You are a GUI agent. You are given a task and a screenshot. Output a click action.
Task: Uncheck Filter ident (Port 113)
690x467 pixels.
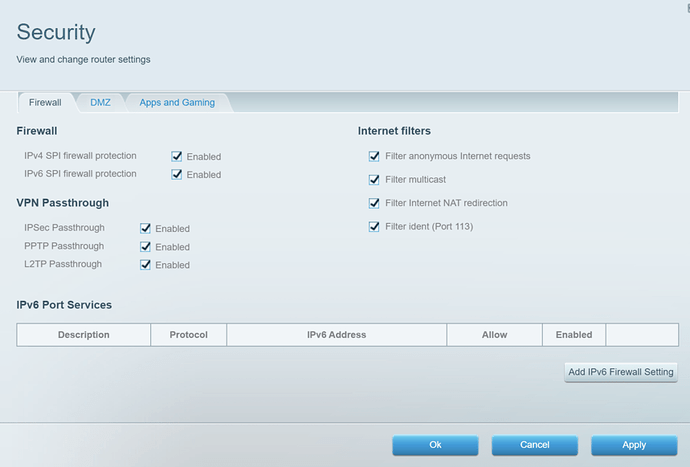374,227
